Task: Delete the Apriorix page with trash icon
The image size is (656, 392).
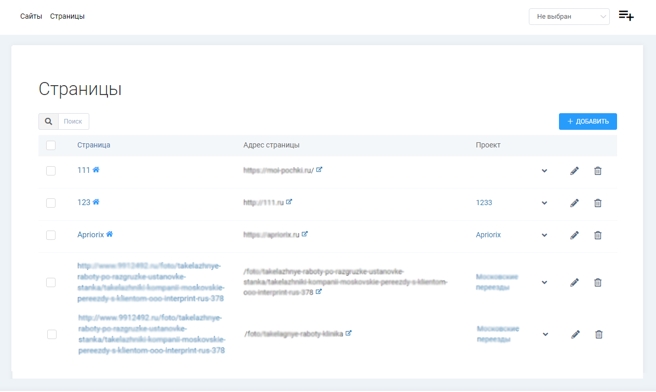Action: coord(598,235)
